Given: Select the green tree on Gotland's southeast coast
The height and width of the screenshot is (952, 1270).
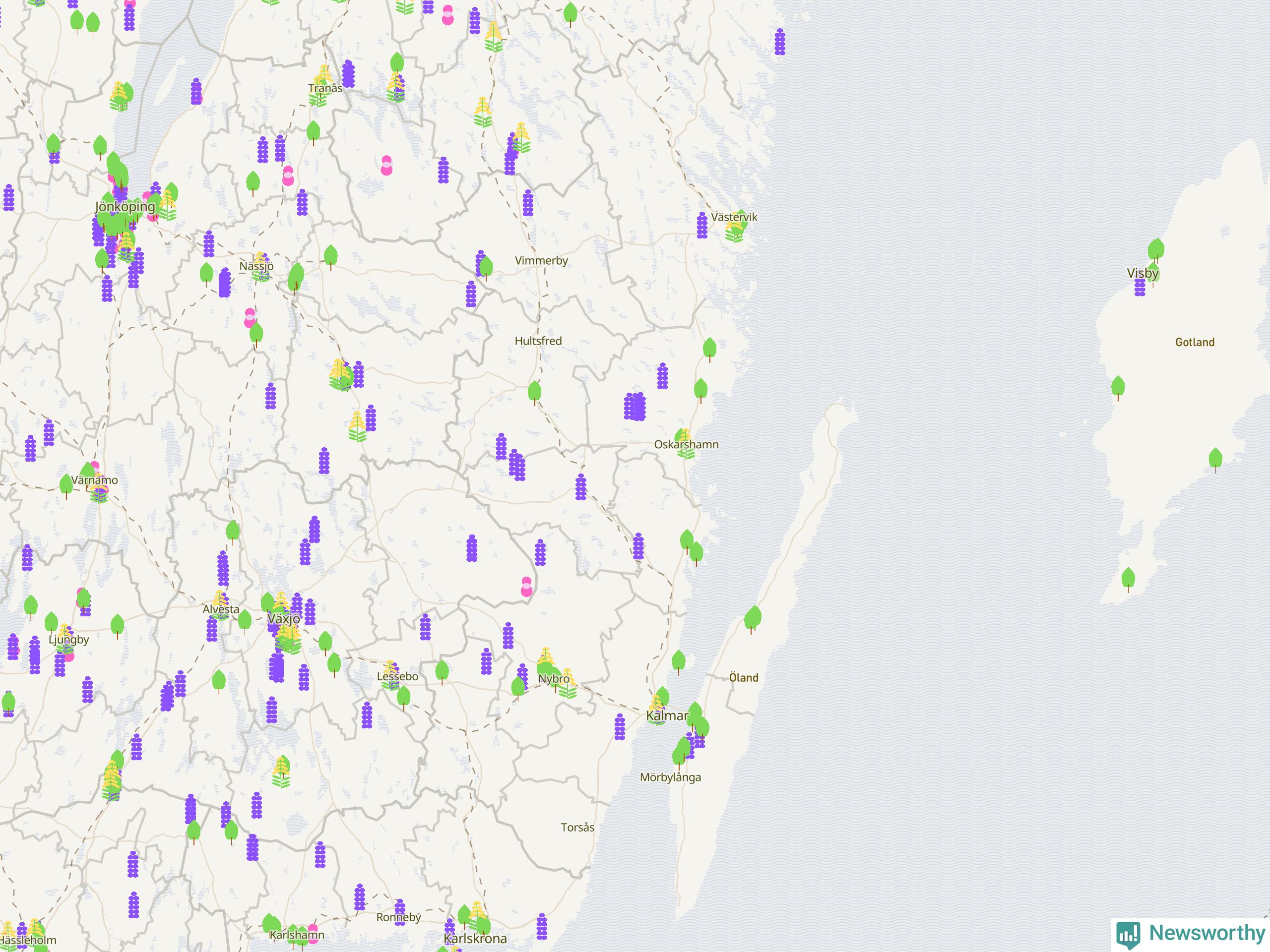Looking at the screenshot, I should (x=1215, y=460).
